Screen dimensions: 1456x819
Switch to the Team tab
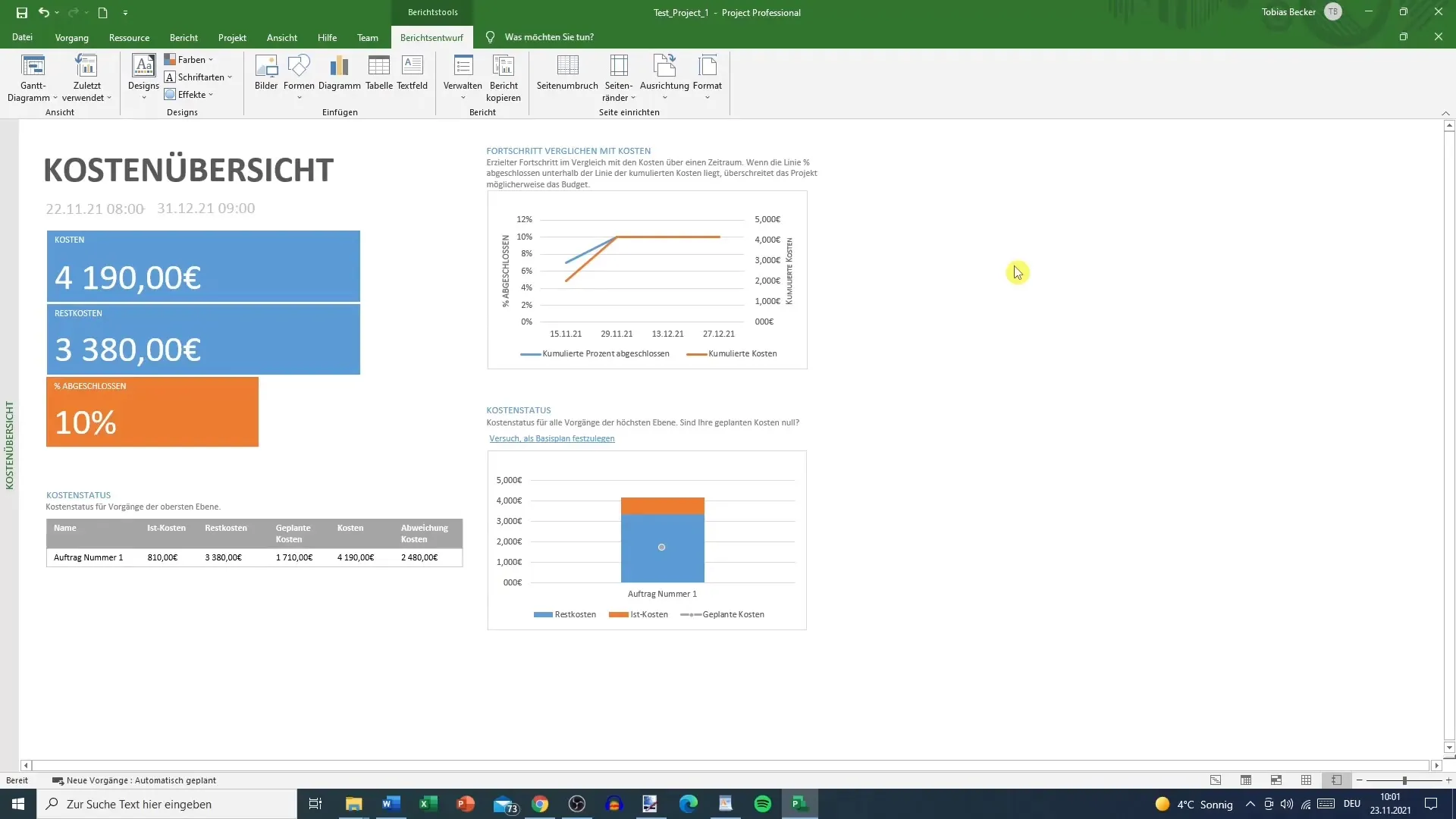click(x=368, y=37)
